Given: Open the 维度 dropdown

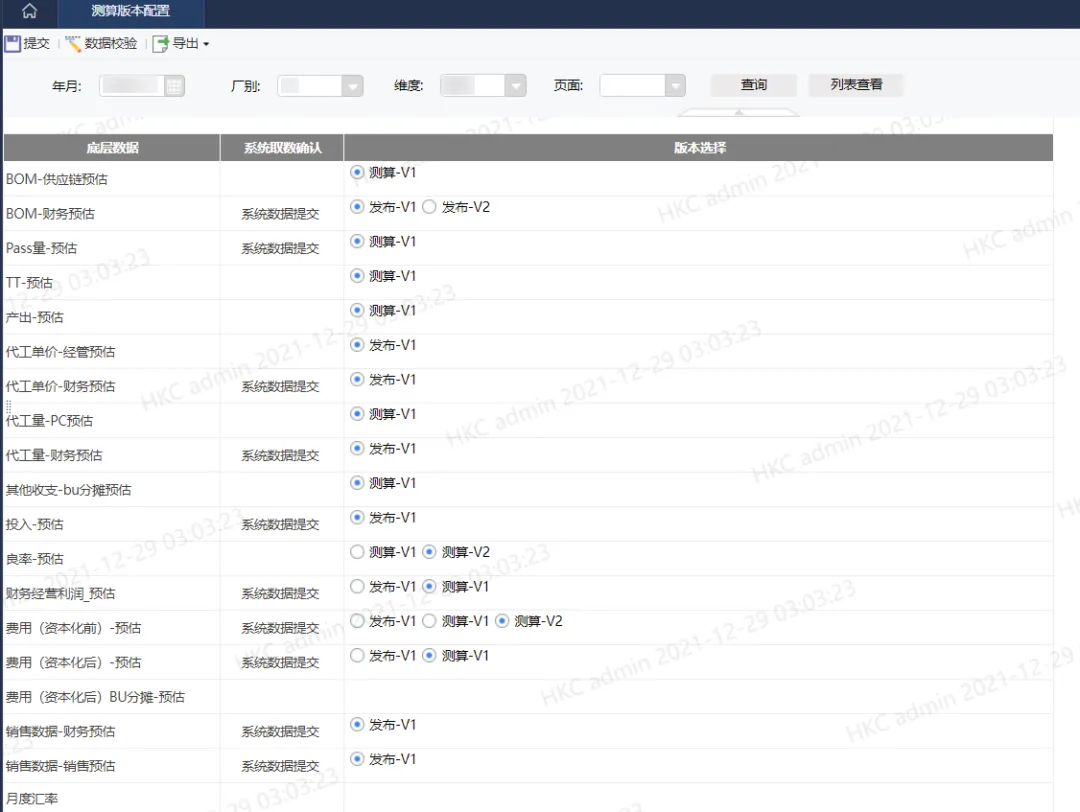Looking at the screenshot, I should click(516, 85).
